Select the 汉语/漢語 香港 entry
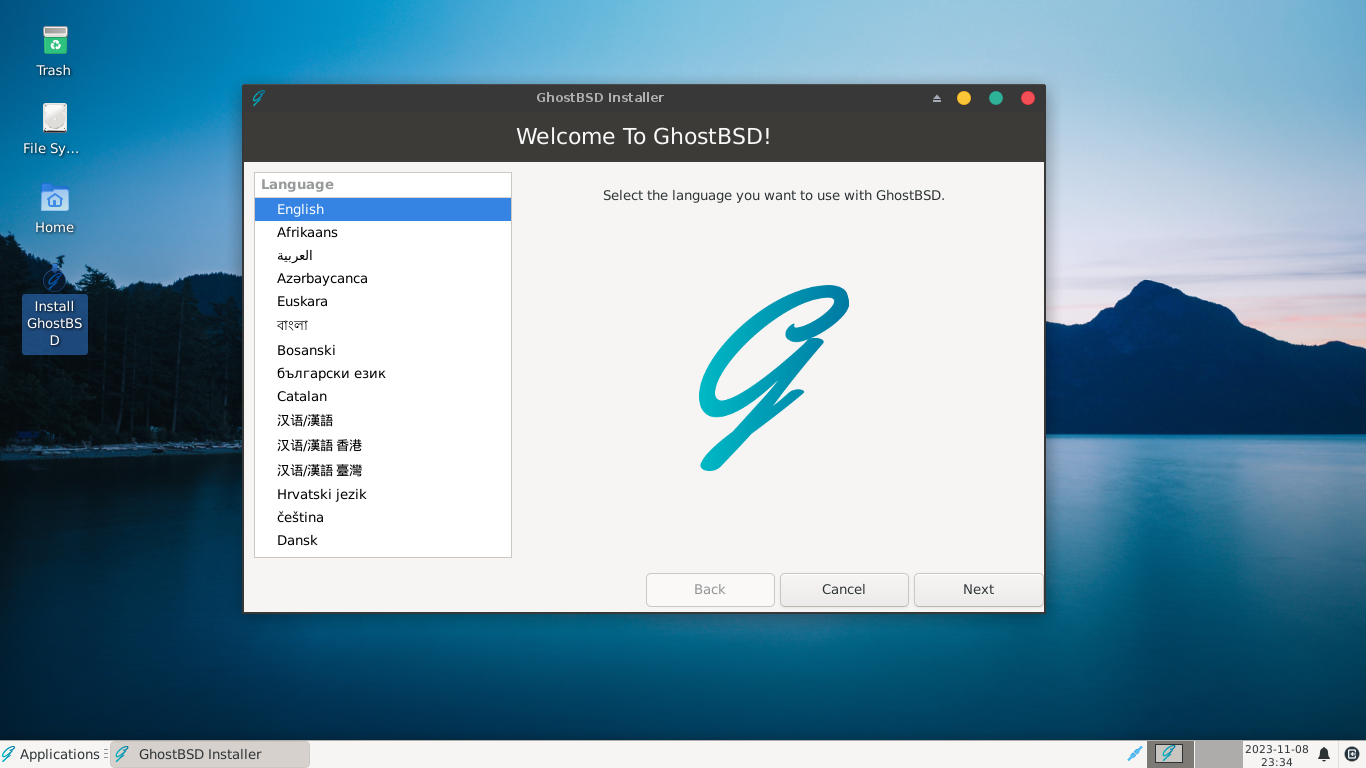The image size is (1366, 768). point(383,445)
